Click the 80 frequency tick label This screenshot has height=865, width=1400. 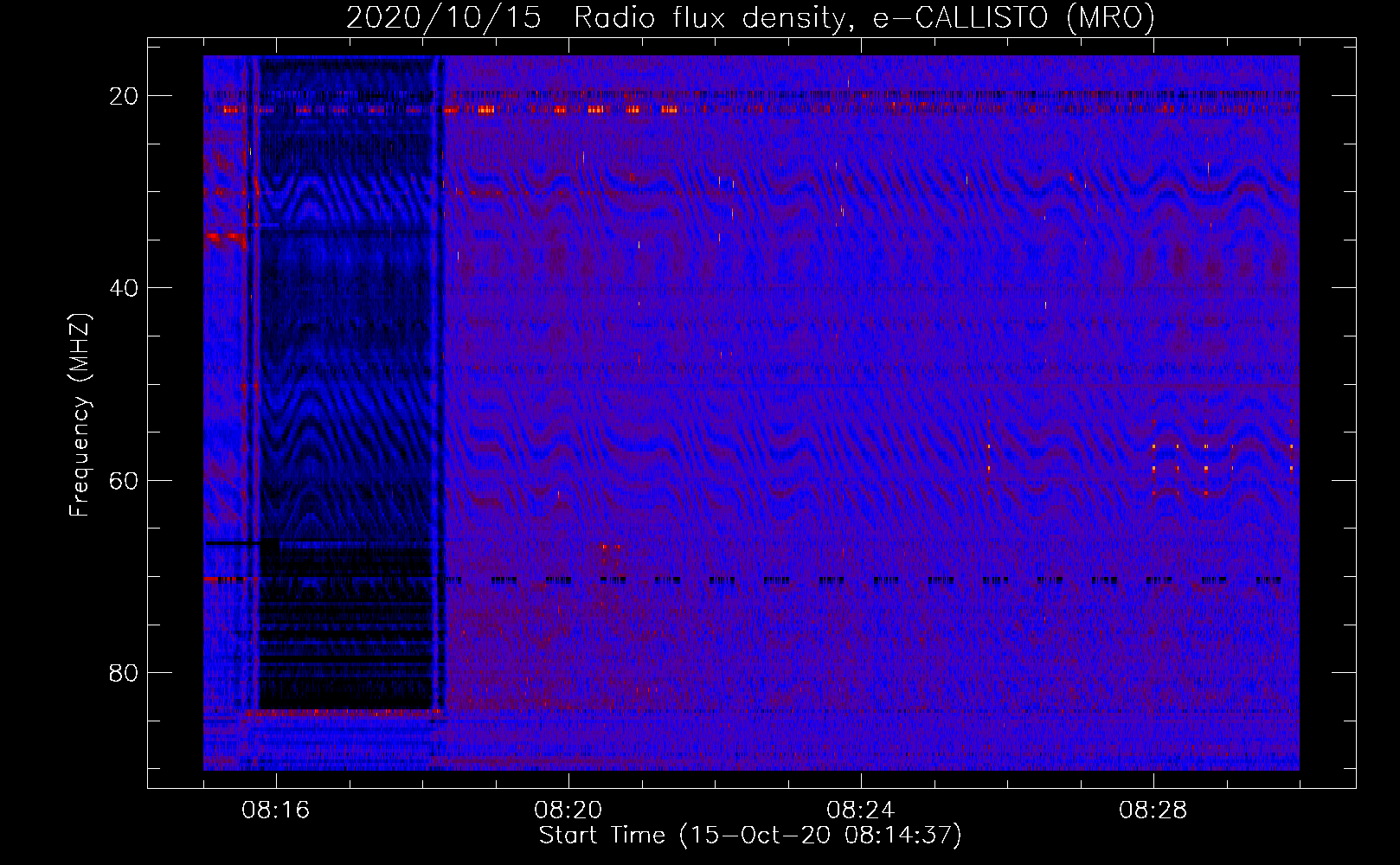(124, 672)
